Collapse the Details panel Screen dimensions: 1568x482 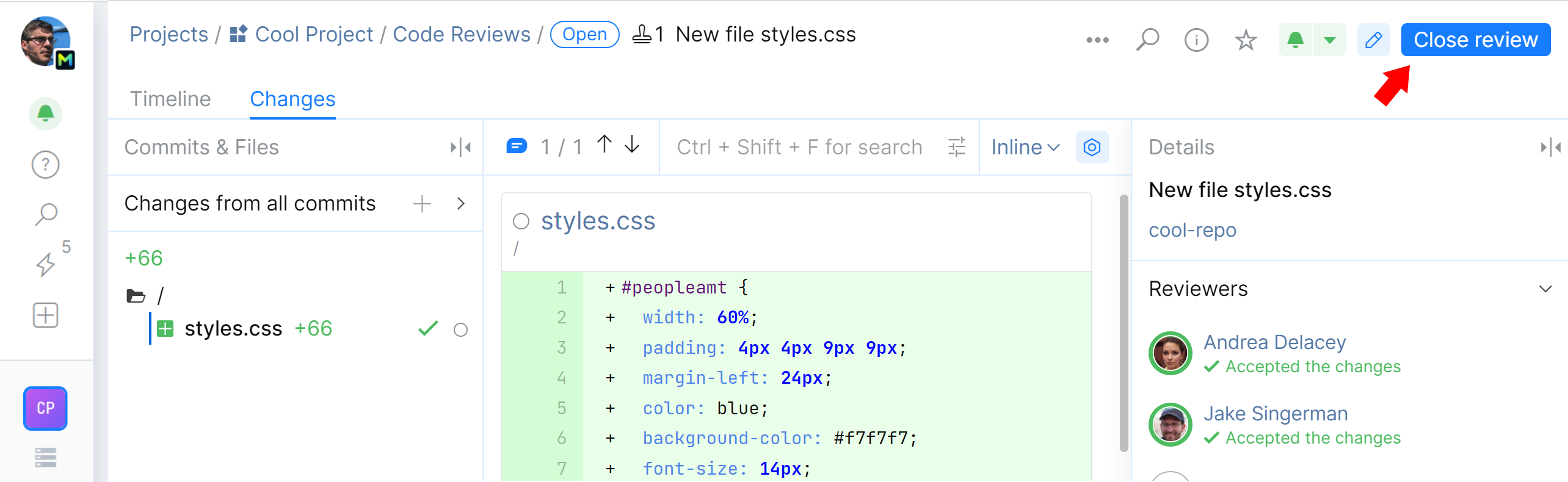[1551, 147]
